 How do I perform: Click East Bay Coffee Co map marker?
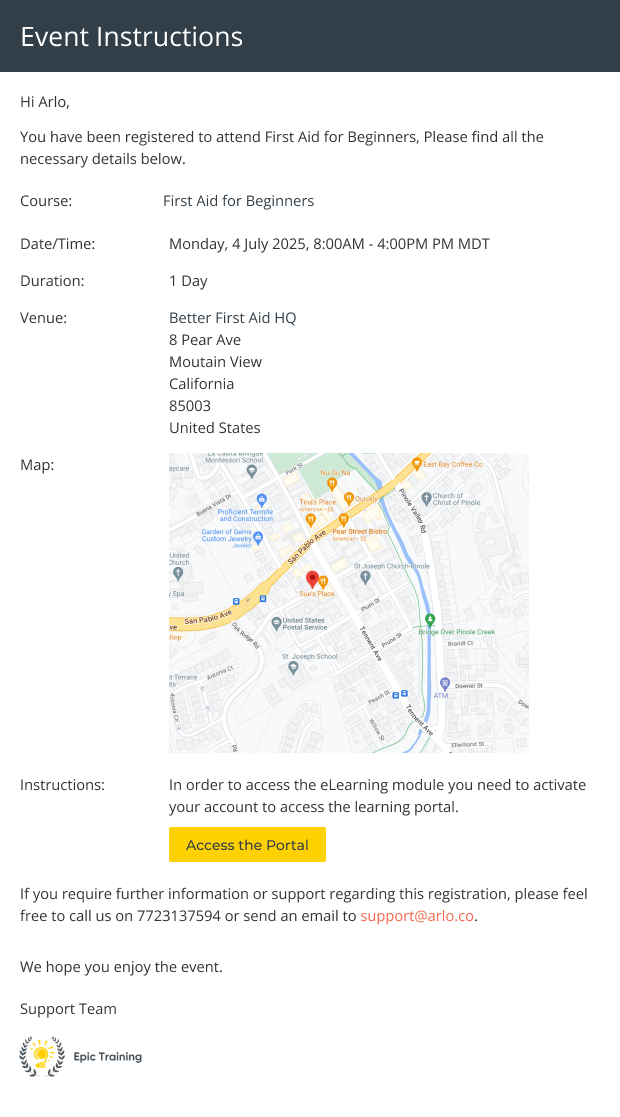pyautogui.click(x=417, y=465)
